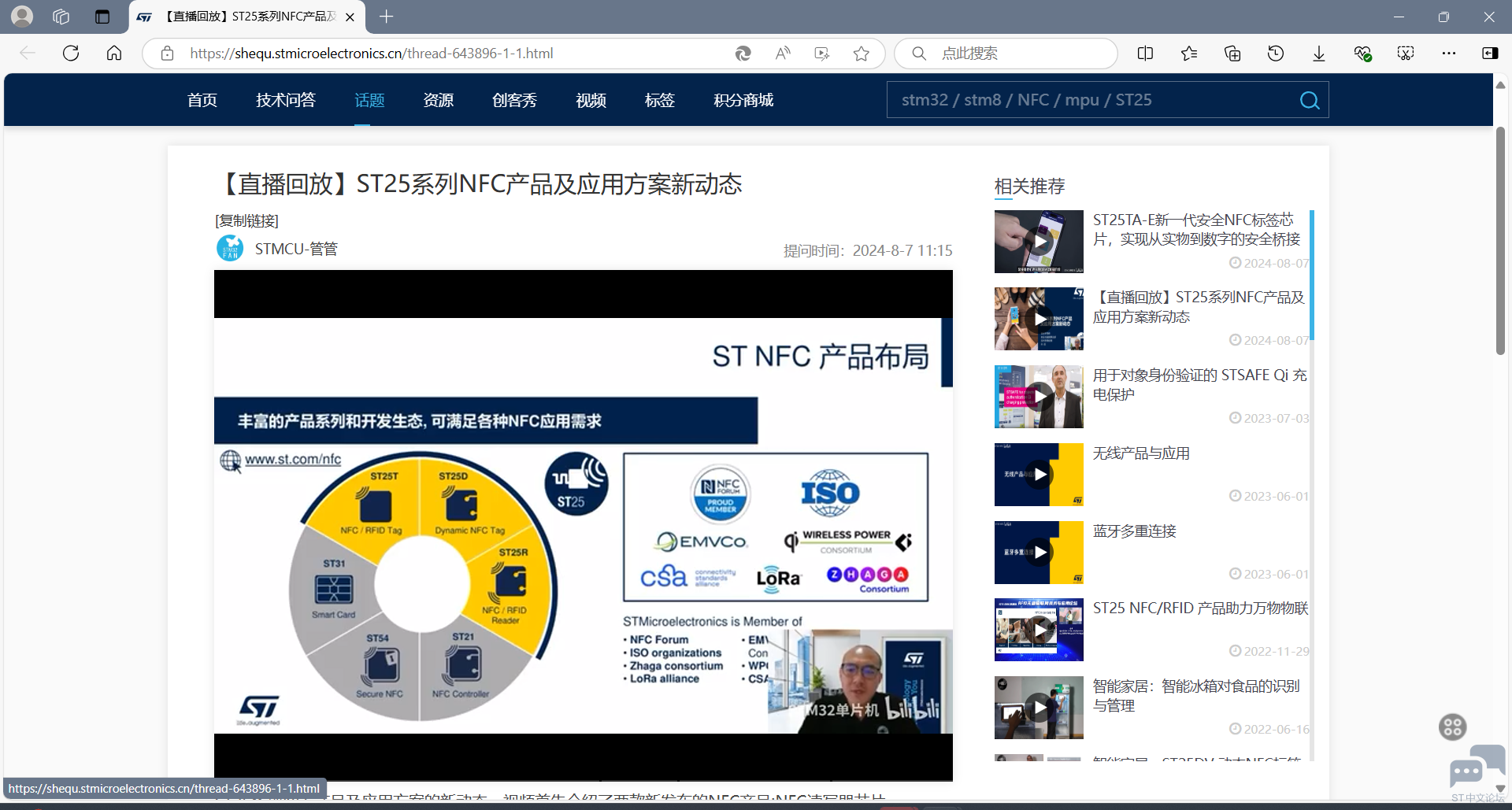Open split screen view
The width and height of the screenshot is (1512, 810).
[1146, 53]
